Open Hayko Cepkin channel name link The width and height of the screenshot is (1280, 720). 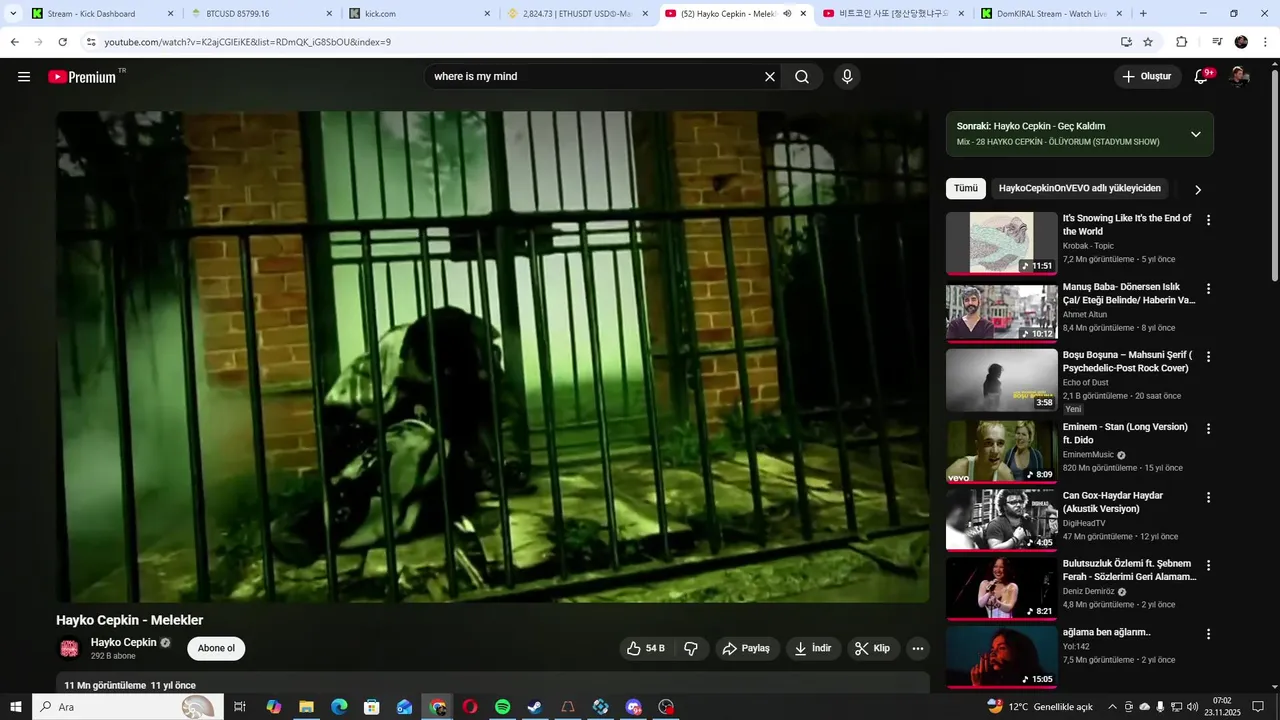(x=124, y=642)
